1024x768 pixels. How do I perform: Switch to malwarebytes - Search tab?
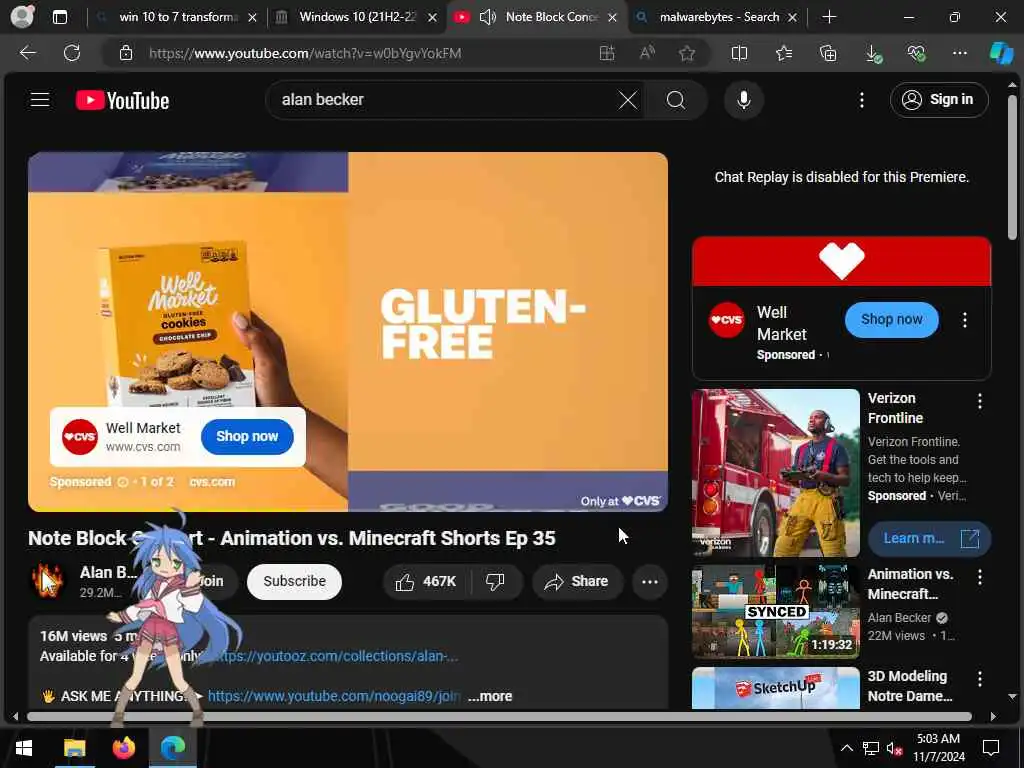click(719, 17)
